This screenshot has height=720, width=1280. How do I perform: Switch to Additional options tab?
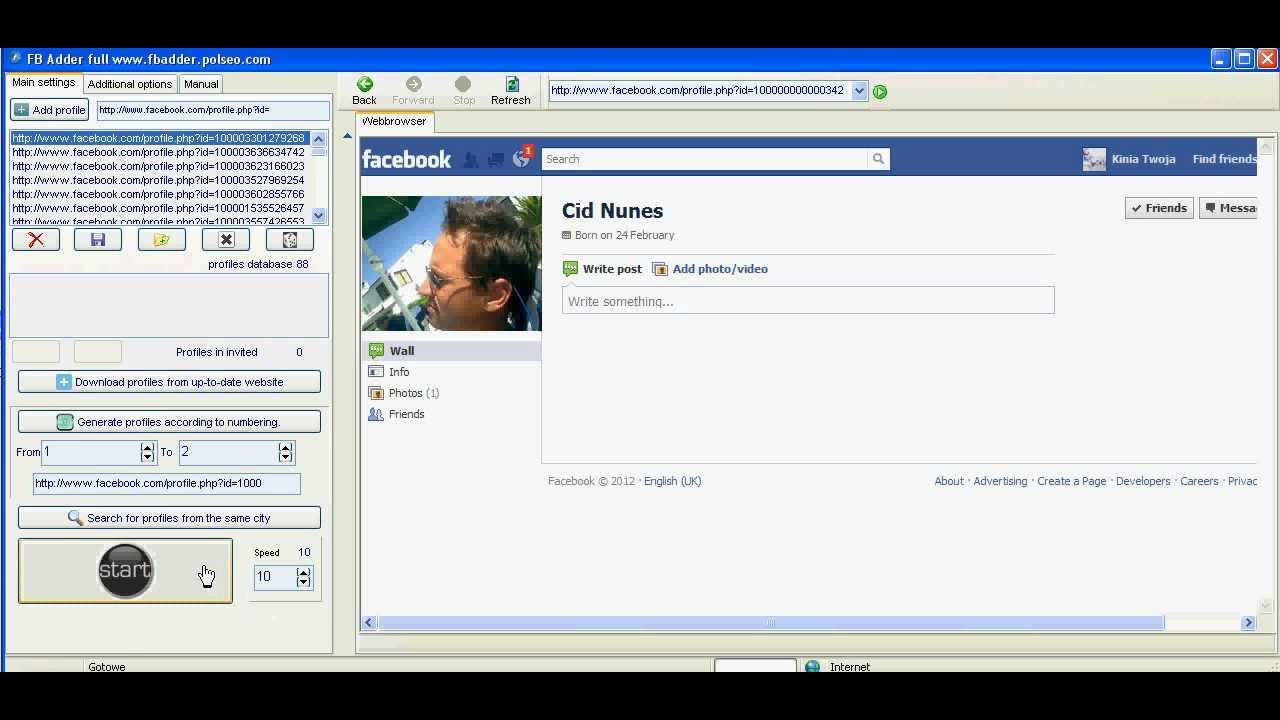tap(130, 84)
